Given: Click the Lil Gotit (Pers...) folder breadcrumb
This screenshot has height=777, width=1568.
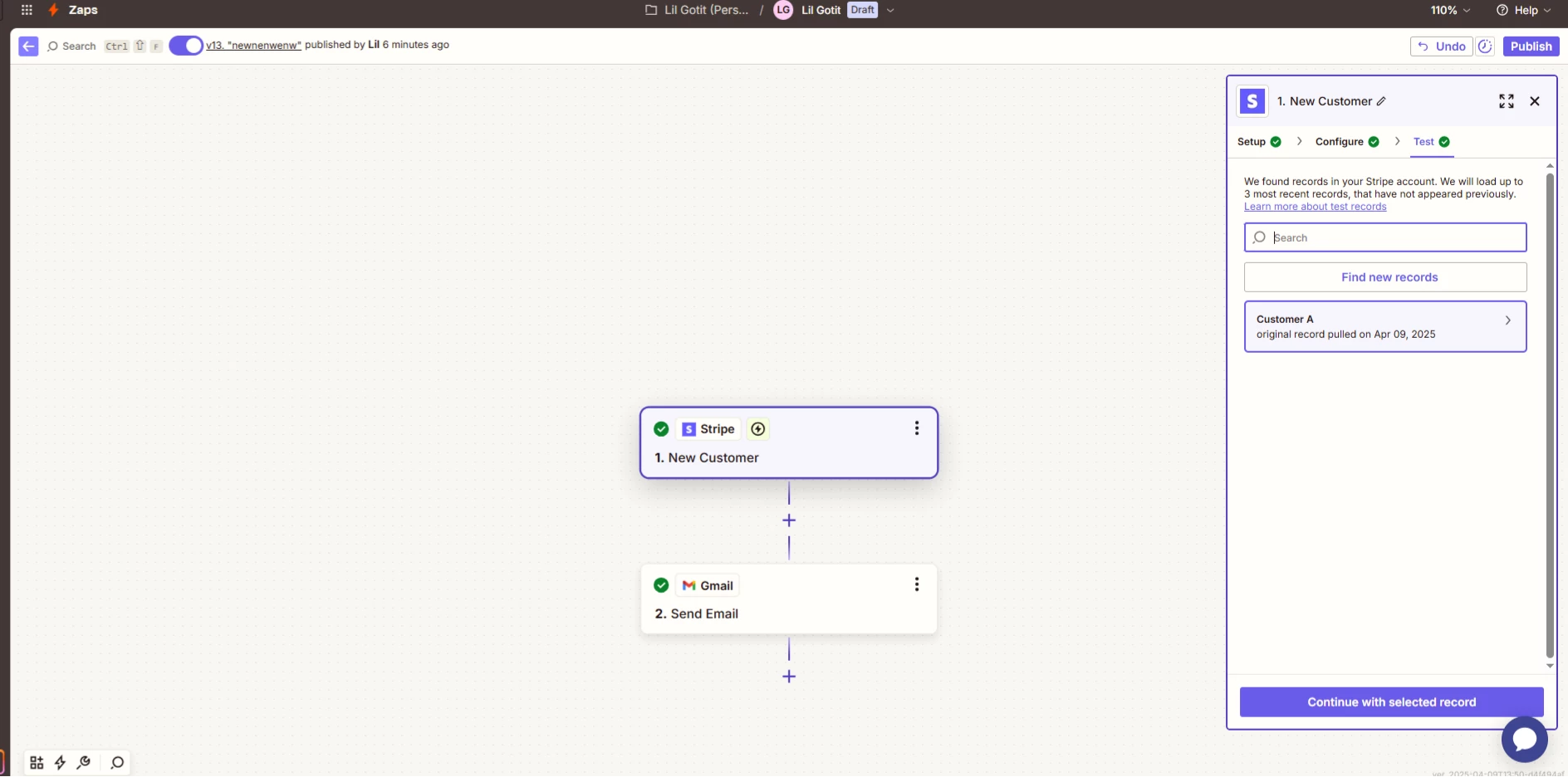Looking at the screenshot, I should [x=697, y=10].
